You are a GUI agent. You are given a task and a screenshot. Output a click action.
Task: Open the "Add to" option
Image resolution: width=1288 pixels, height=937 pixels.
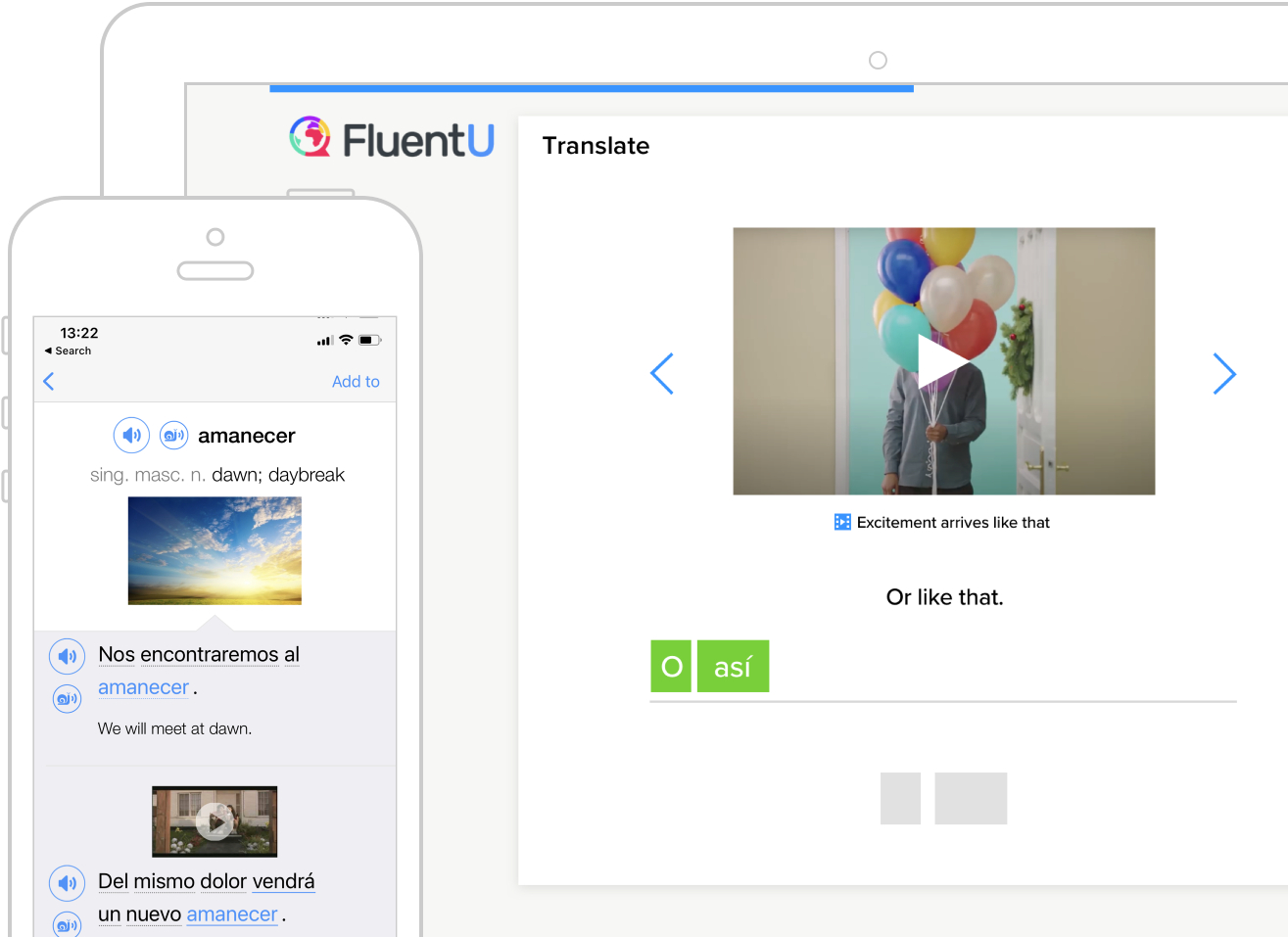tap(356, 381)
